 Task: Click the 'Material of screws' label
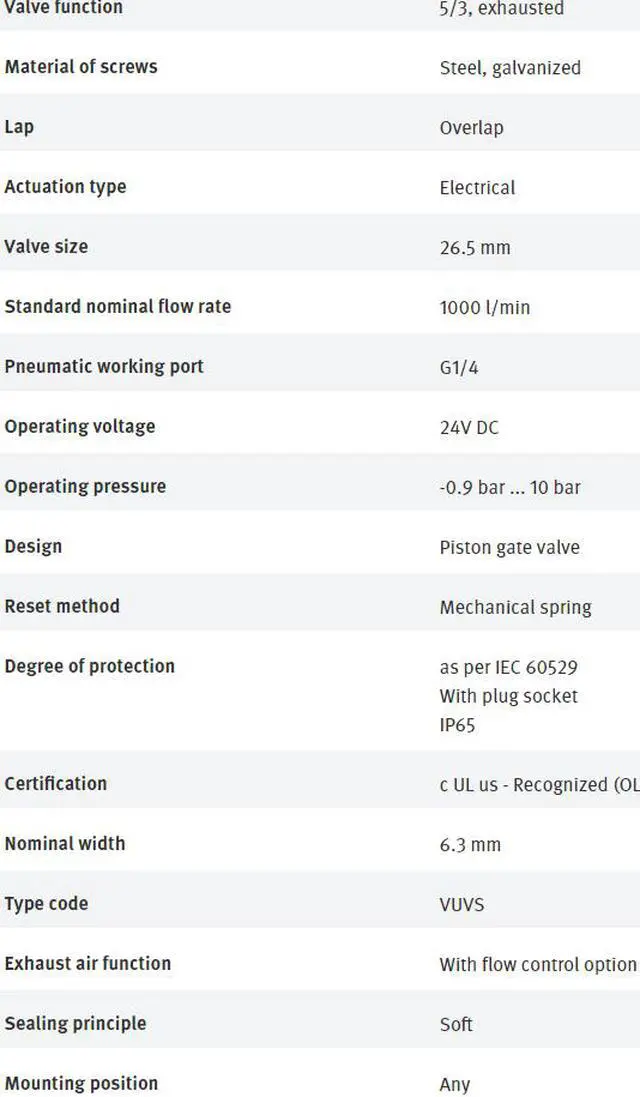click(81, 67)
